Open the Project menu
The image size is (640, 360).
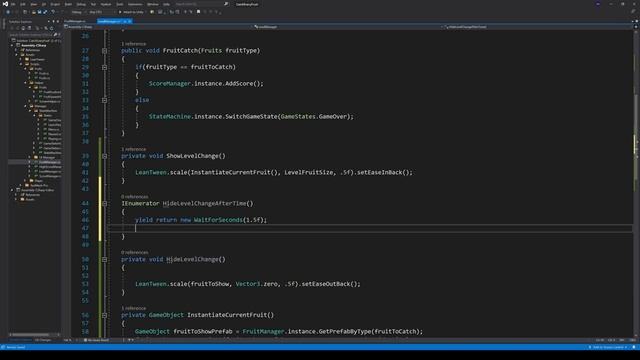(55, 4)
